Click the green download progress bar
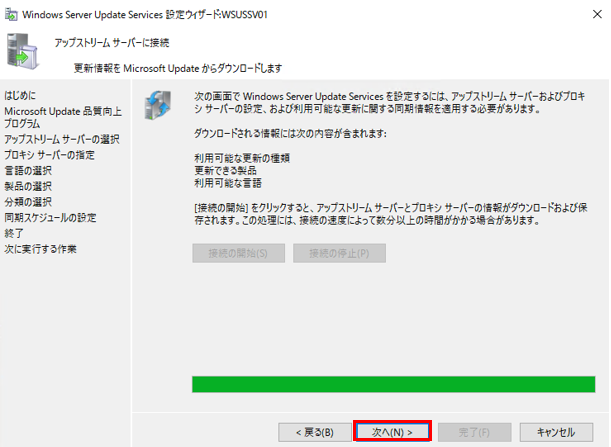 (394, 384)
